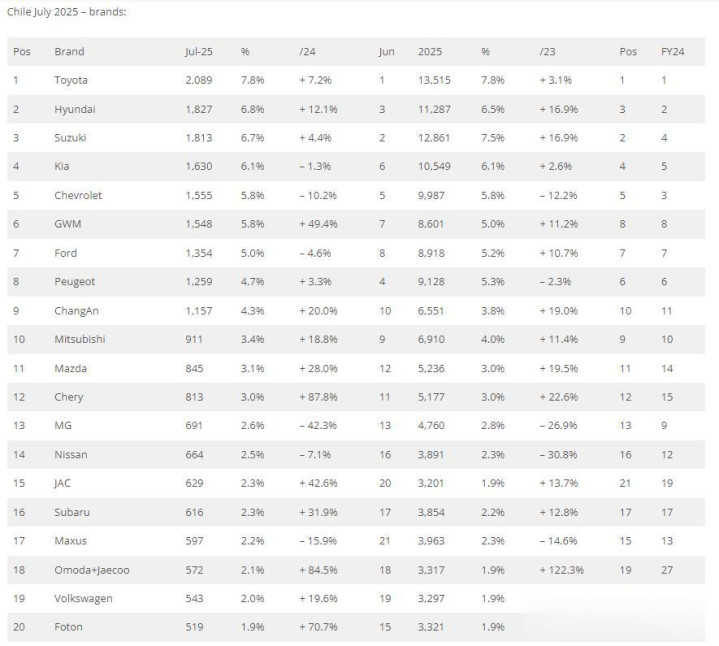Select Suzuki in the brand column
This screenshot has width=719, height=646.
pos(70,138)
